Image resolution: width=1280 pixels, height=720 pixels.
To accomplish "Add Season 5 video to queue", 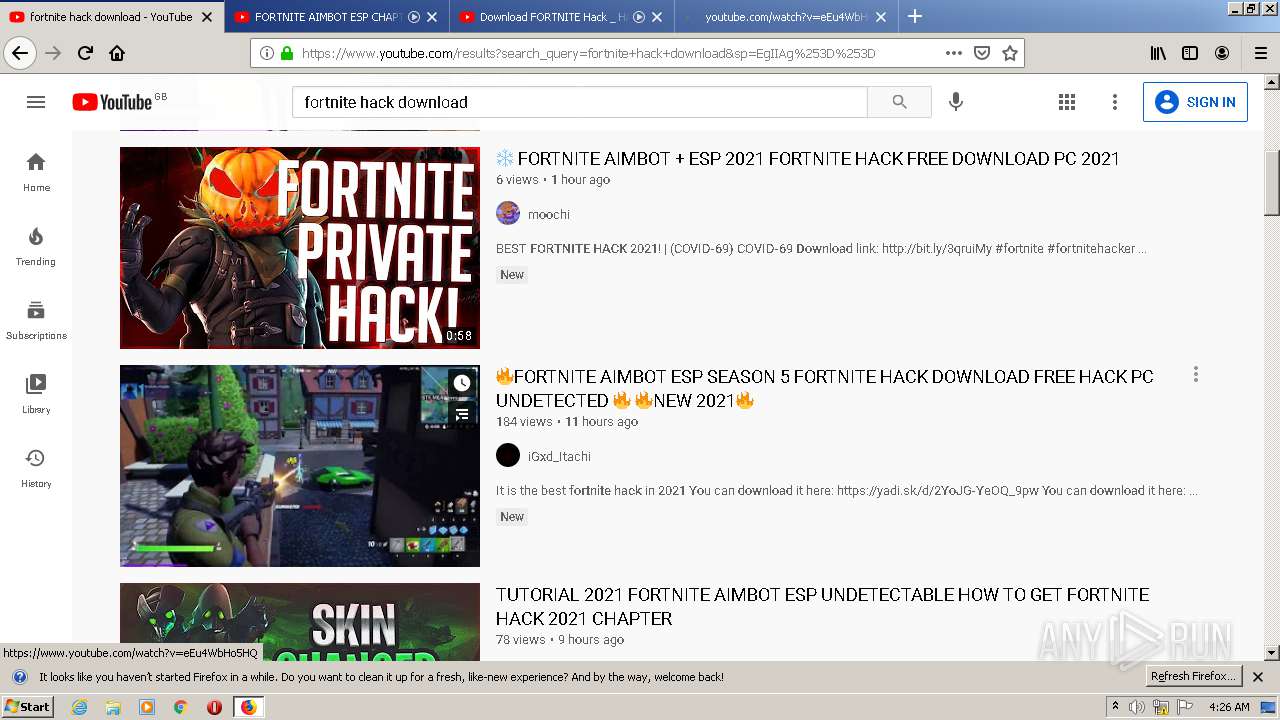I will click(461, 414).
